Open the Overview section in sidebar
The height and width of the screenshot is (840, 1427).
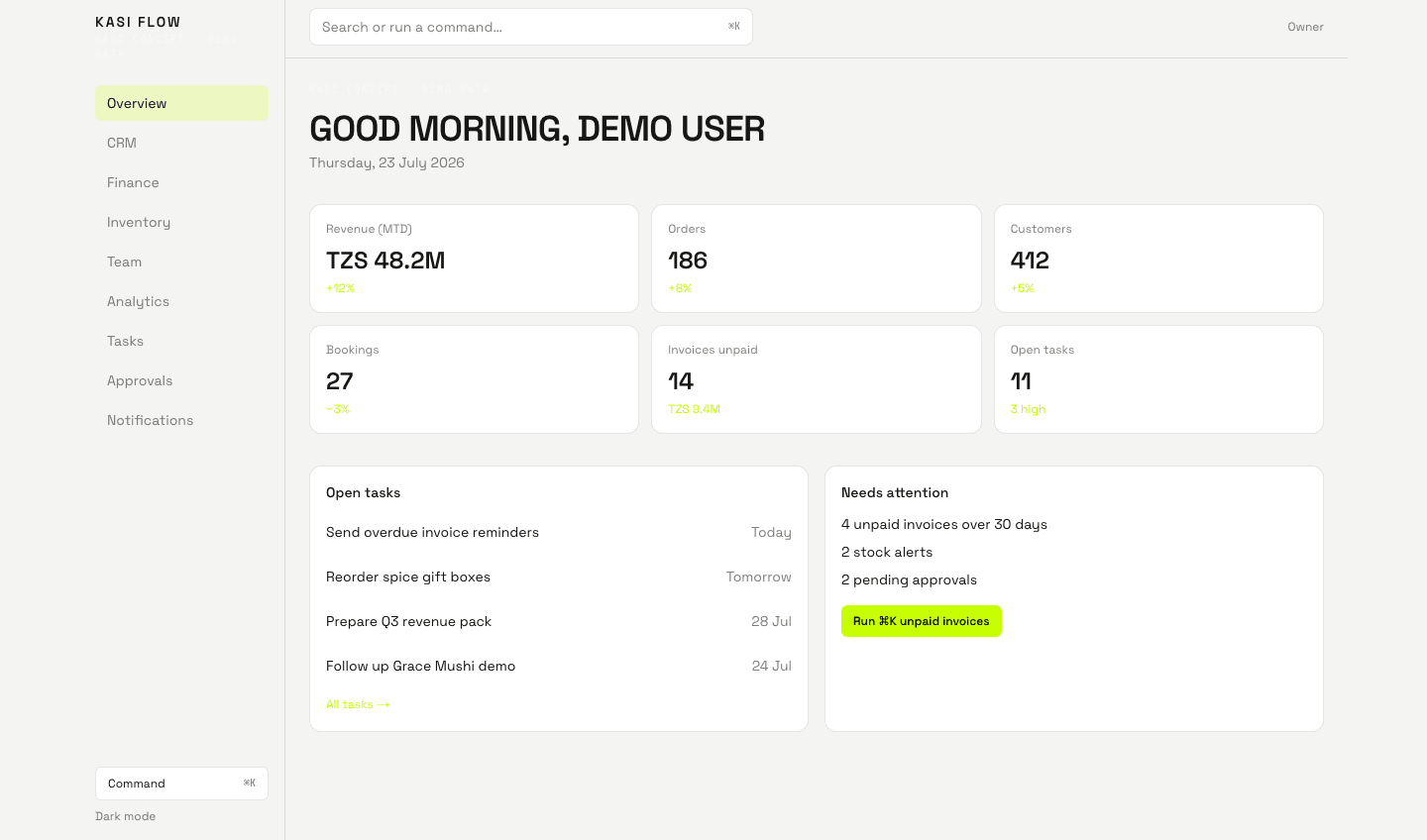pos(181,103)
